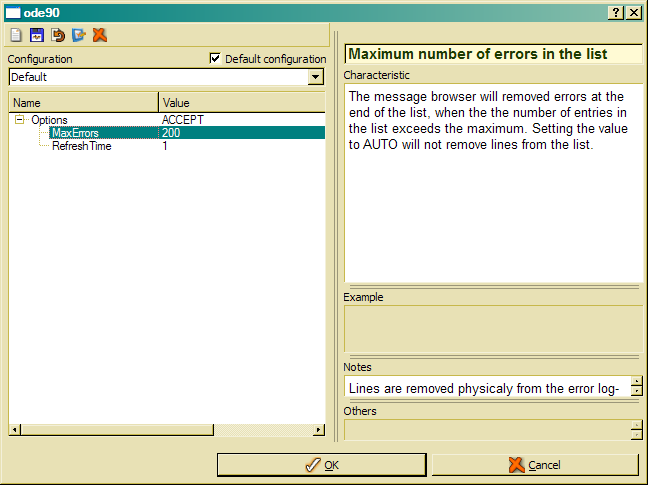
Task: Click the edit configuration icon
Action: 79,35
